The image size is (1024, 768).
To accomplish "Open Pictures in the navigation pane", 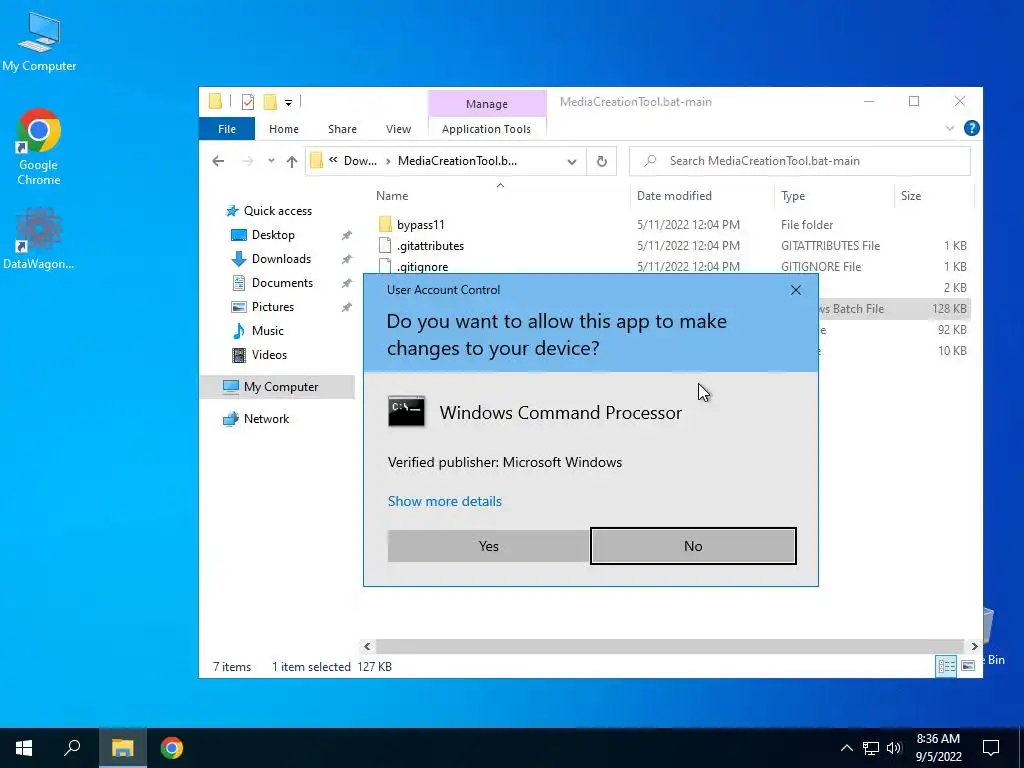I will click(272, 307).
